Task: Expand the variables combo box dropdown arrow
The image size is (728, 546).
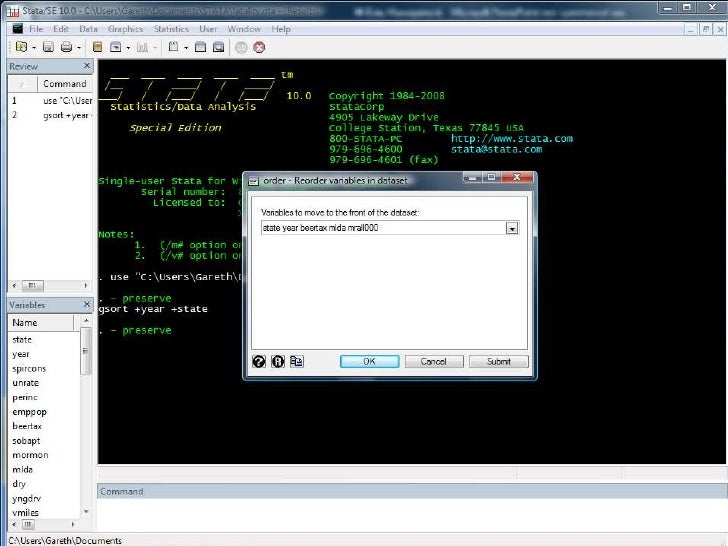Action: (x=512, y=228)
